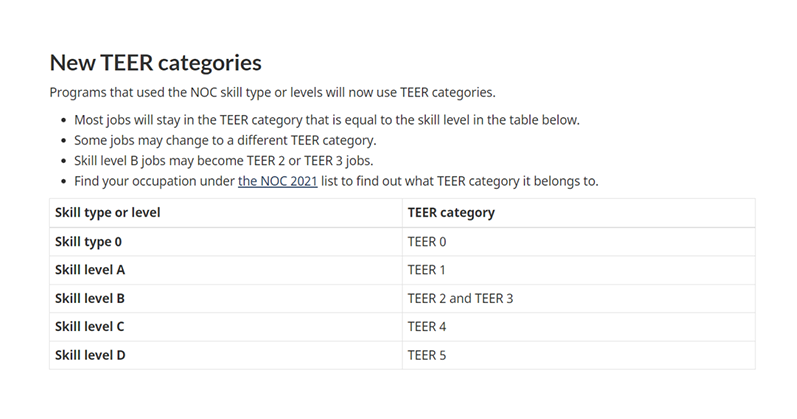The image size is (797, 419).
Task: Click the text Find your occupation under
Action: (x=155, y=181)
